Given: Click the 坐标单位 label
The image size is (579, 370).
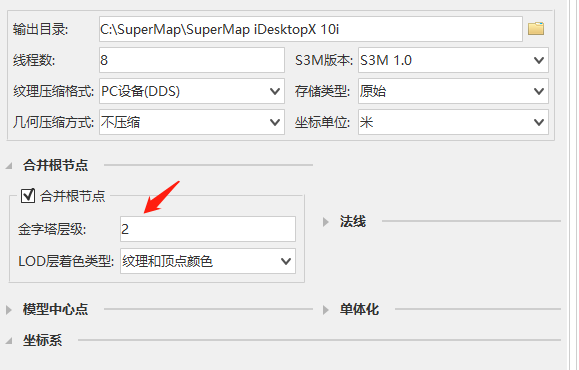Looking at the screenshot, I should pyautogui.click(x=322, y=122).
